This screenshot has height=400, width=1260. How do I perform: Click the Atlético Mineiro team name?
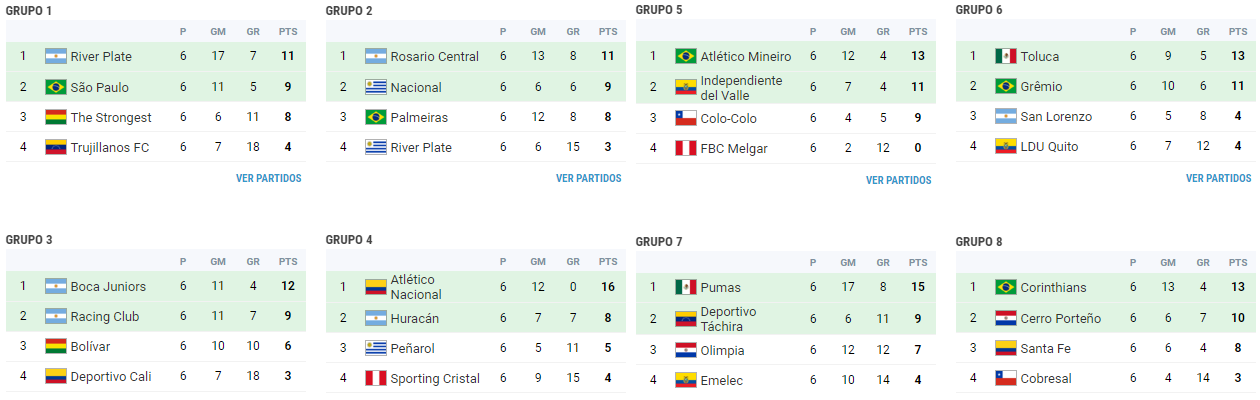click(x=746, y=57)
